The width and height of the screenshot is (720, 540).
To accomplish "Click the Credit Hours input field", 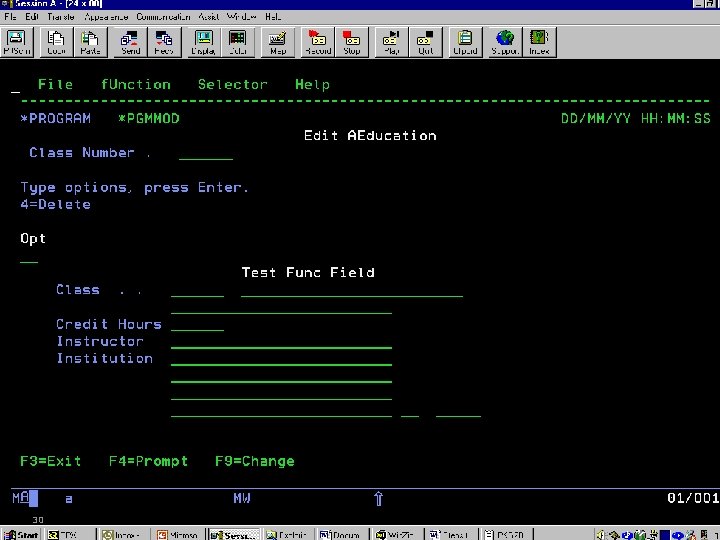I will (197, 324).
